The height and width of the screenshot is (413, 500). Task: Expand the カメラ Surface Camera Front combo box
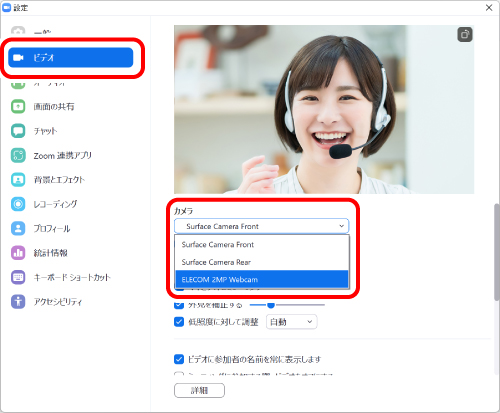point(261,226)
